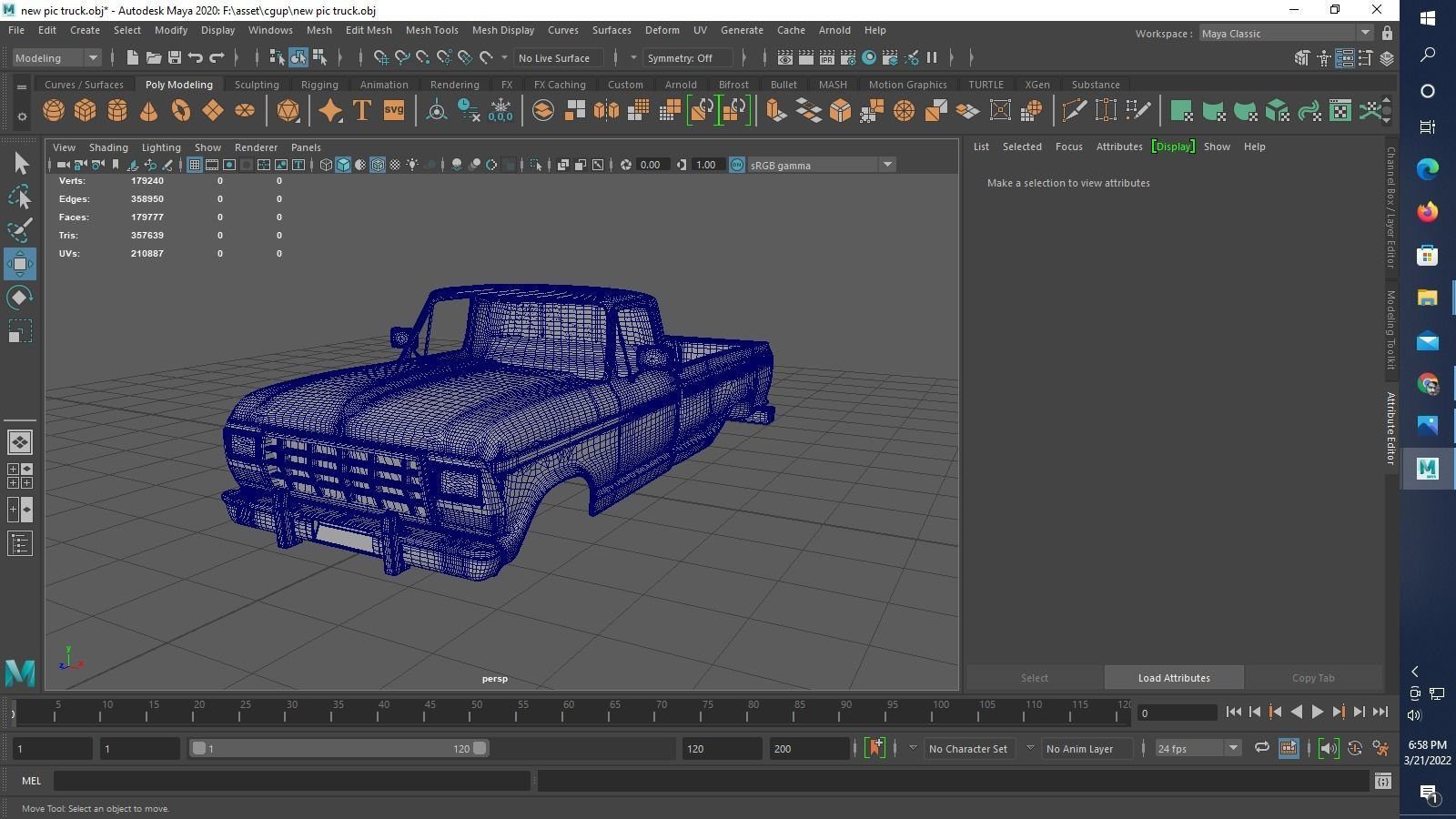This screenshot has width=1456, height=819.
Task: Click the polygon Type text tool
Action: [x=361, y=110]
